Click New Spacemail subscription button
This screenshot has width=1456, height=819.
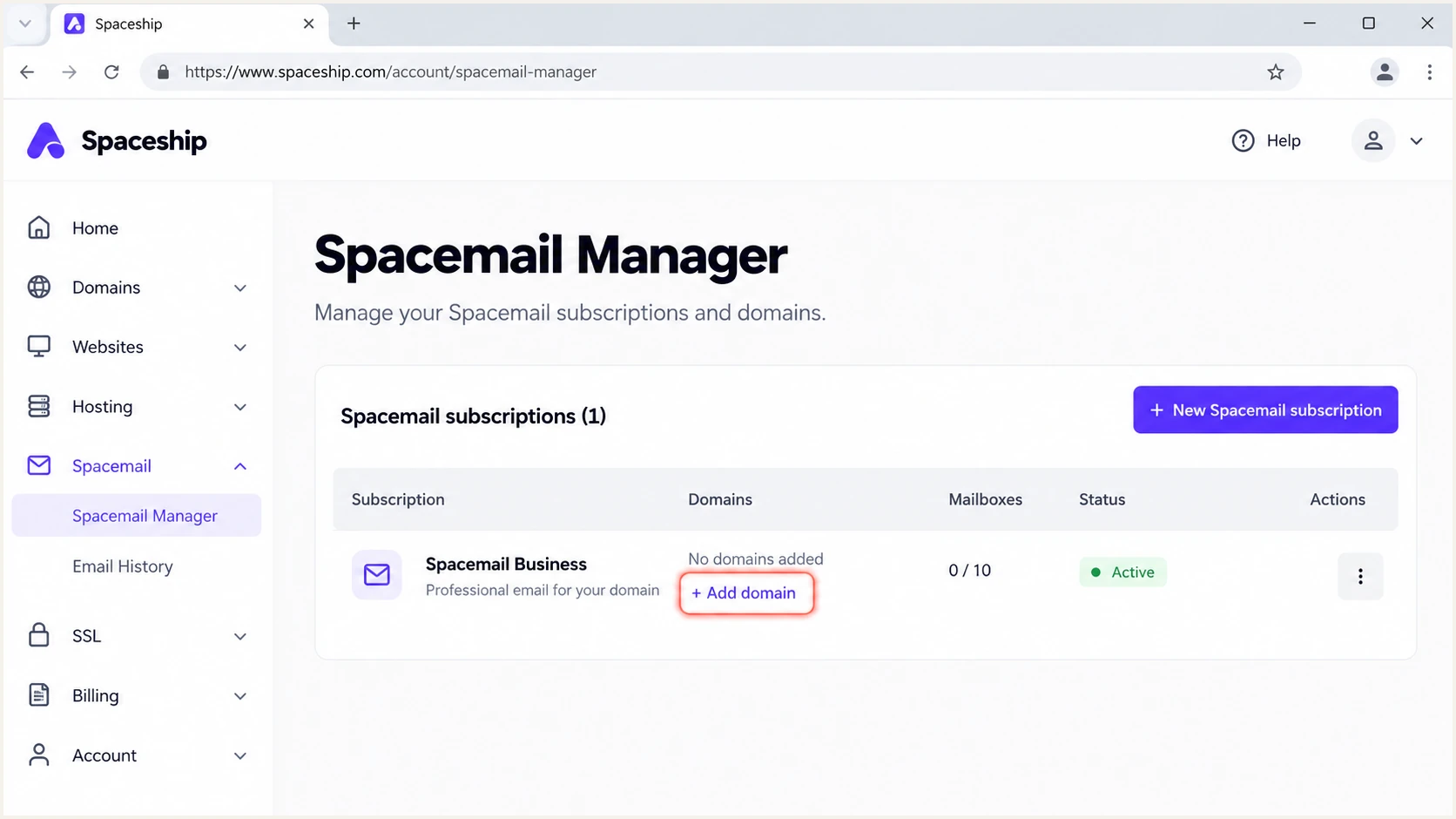pyautogui.click(x=1265, y=409)
